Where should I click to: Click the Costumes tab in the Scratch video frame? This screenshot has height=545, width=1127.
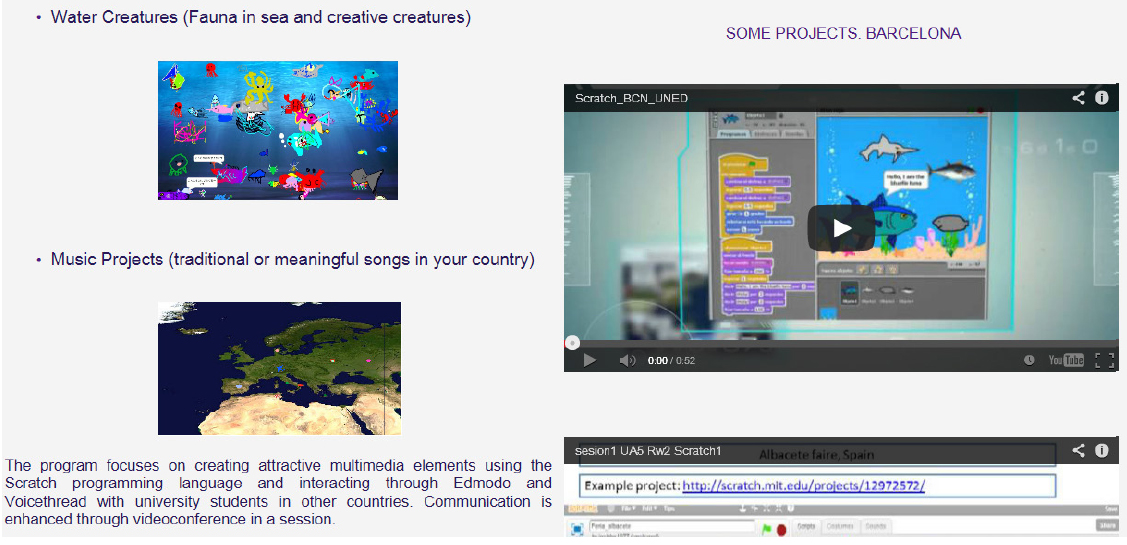838,526
